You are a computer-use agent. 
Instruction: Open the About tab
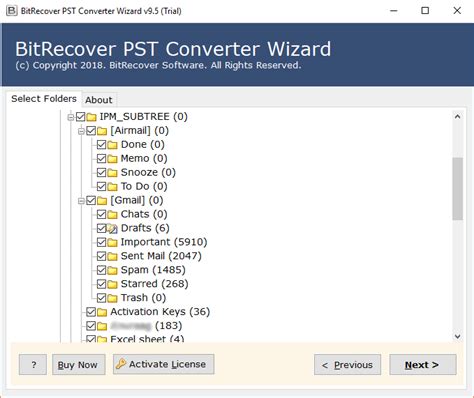click(99, 100)
